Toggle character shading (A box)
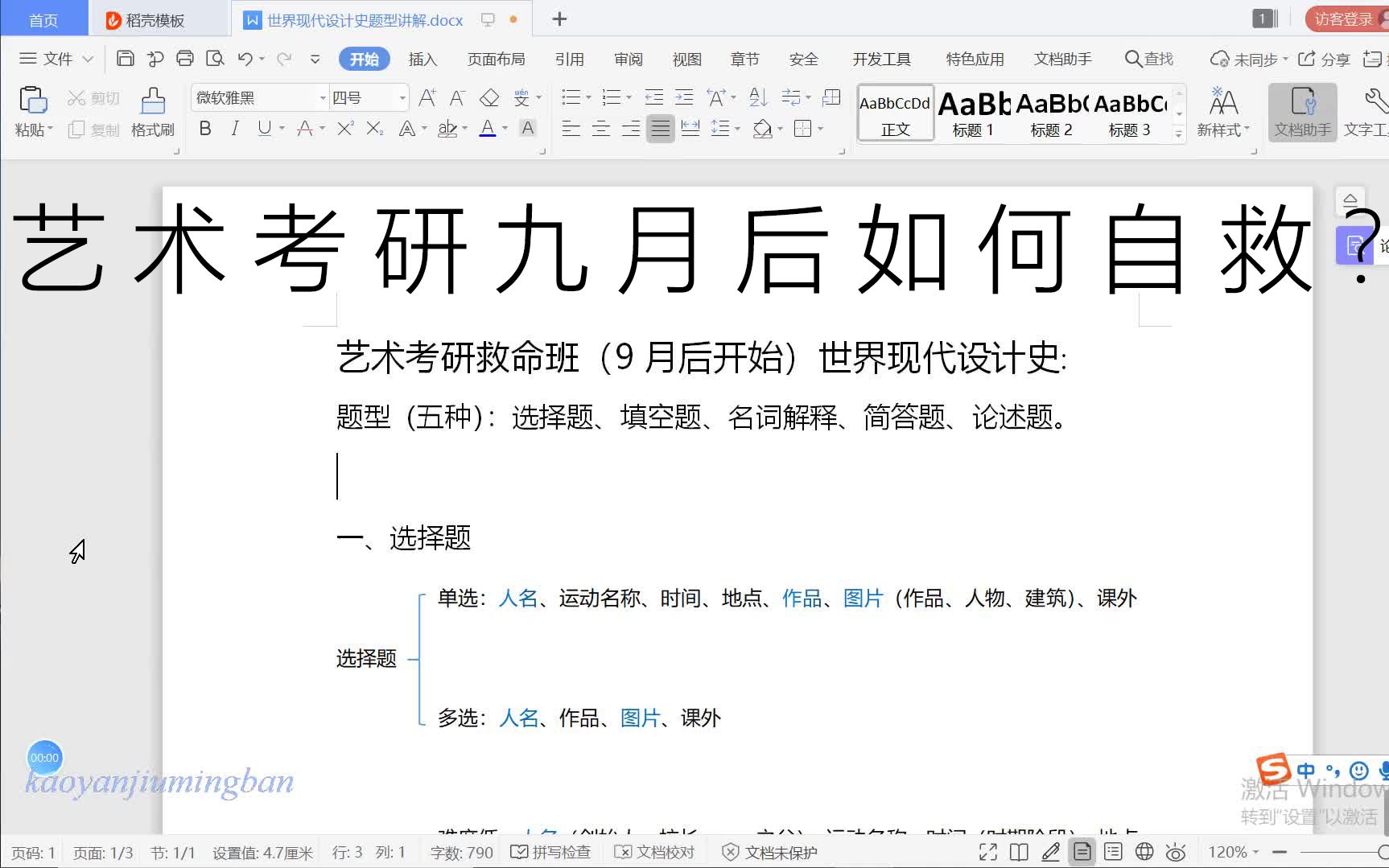This screenshot has width=1389, height=868. (x=528, y=128)
